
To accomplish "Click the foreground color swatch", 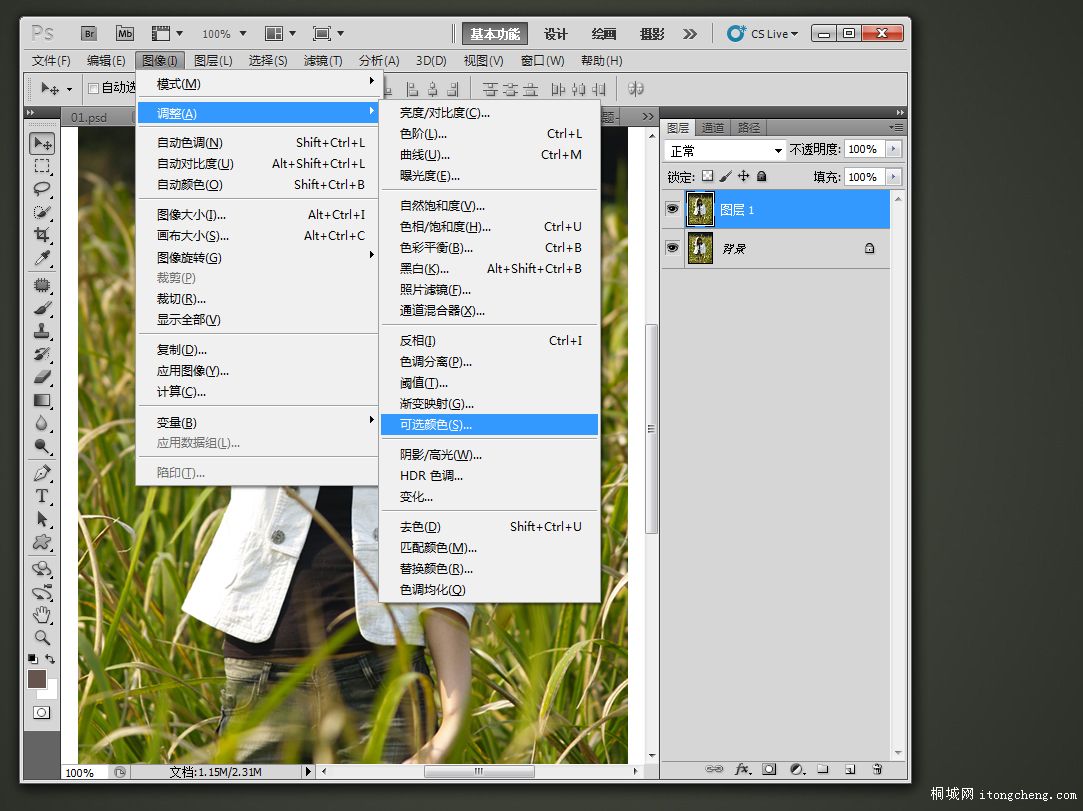I will 37,680.
